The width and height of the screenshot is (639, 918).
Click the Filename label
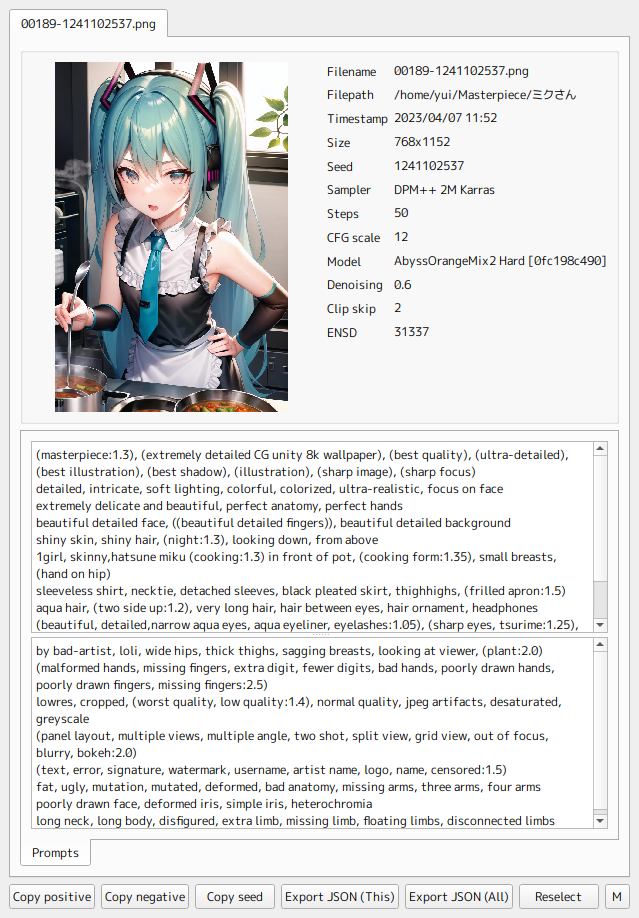(x=351, y=72)
